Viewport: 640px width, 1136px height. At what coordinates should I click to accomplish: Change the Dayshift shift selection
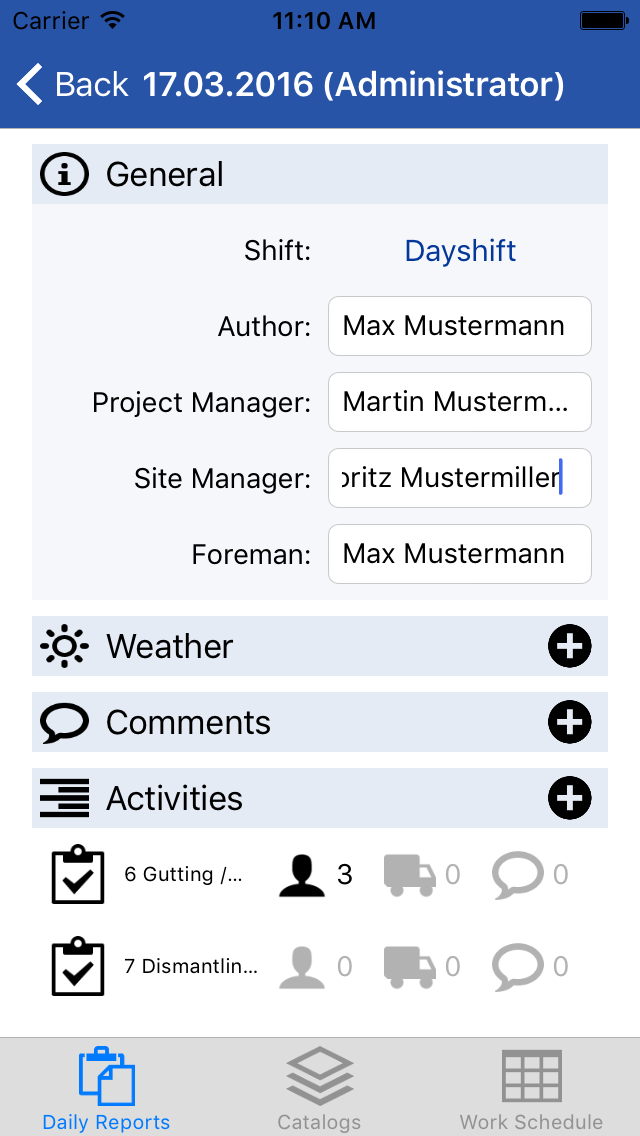[460, 251]
